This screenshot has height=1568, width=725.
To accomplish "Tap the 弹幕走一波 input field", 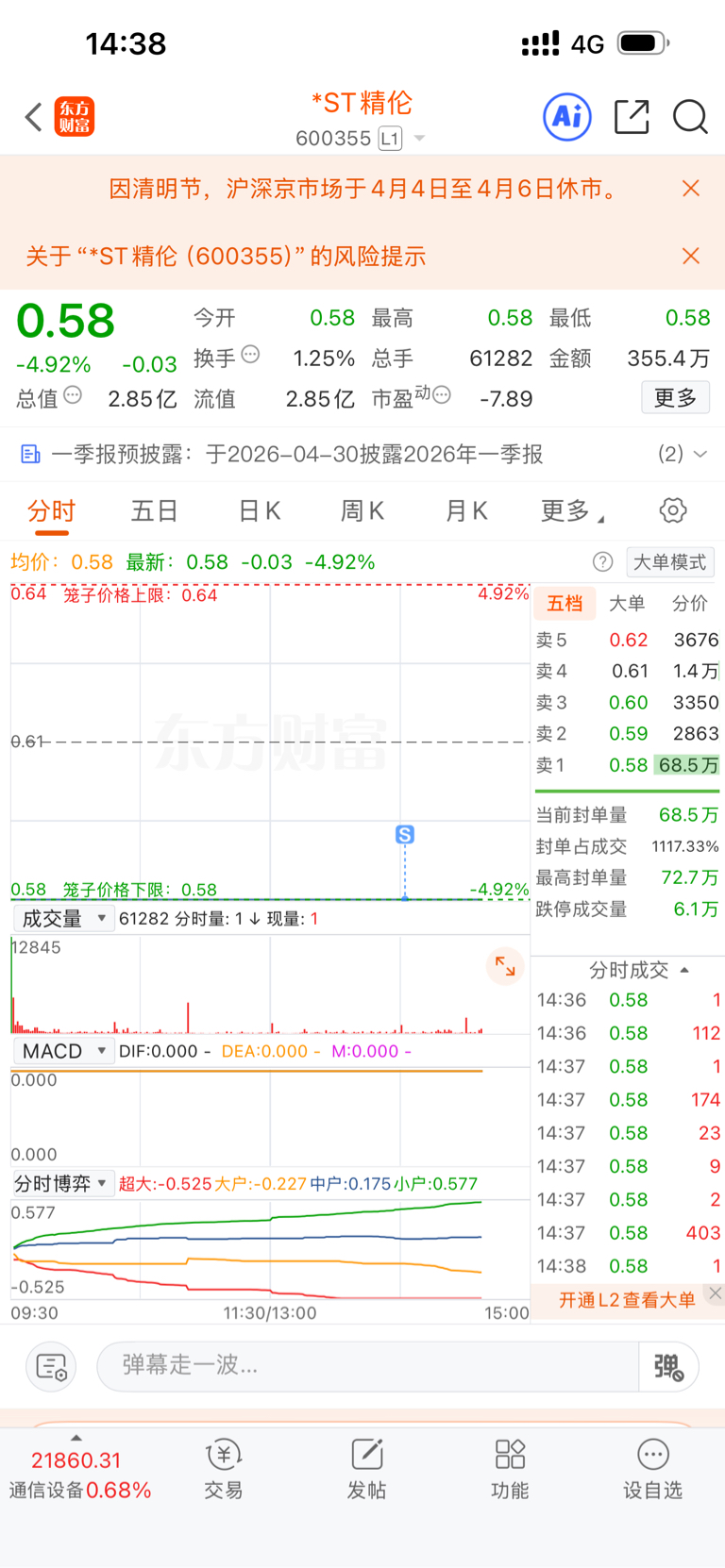I will tap(368, 1365).
